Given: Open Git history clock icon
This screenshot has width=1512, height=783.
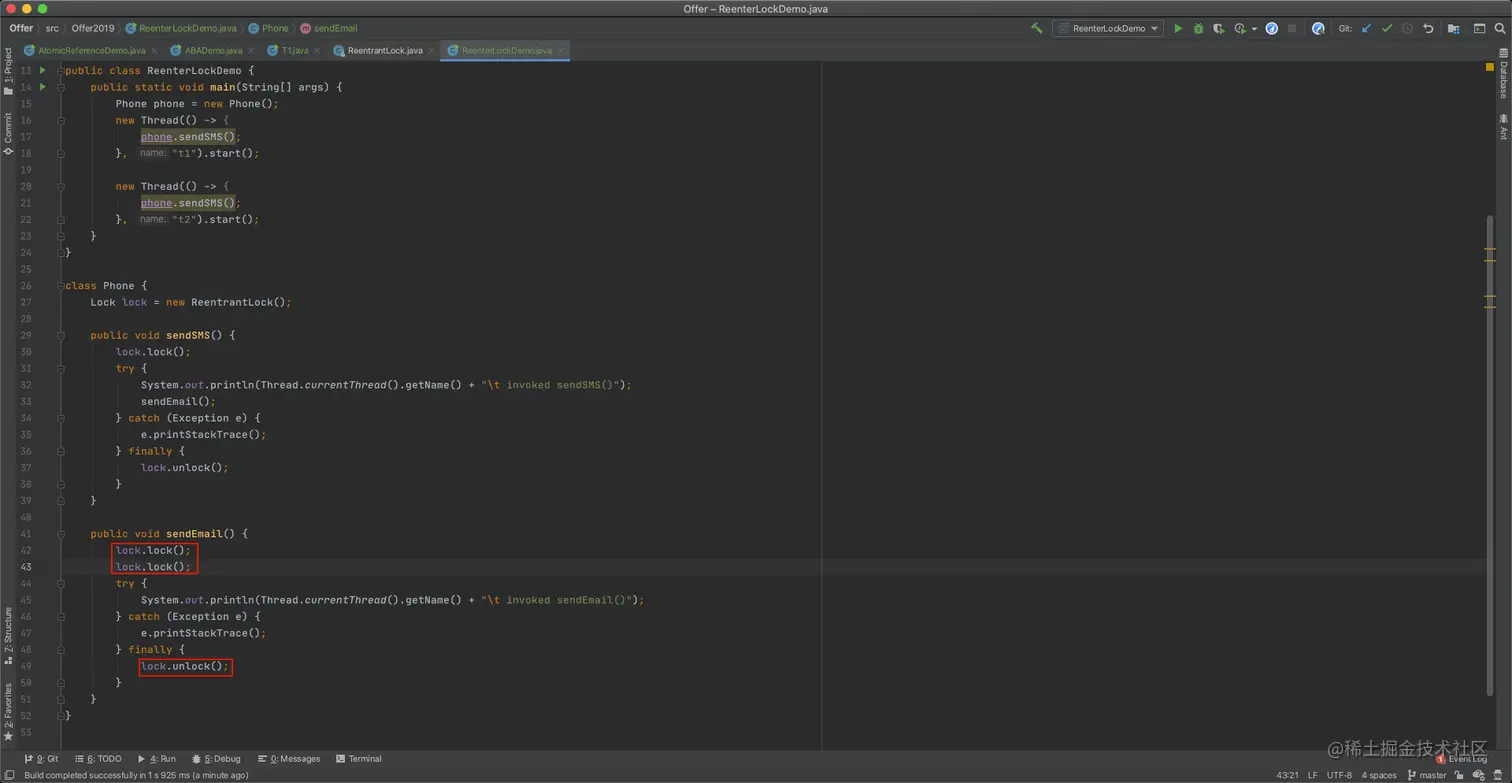Looking at the screenshot, I should 1407,29.
